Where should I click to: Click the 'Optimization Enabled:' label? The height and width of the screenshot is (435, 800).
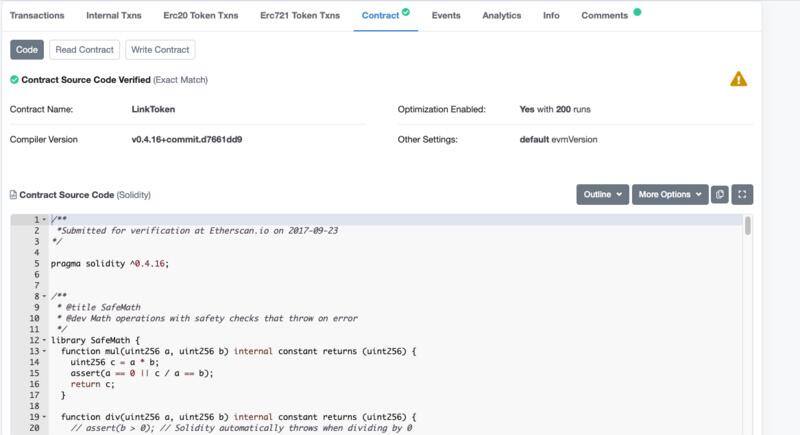pos(441,109)
